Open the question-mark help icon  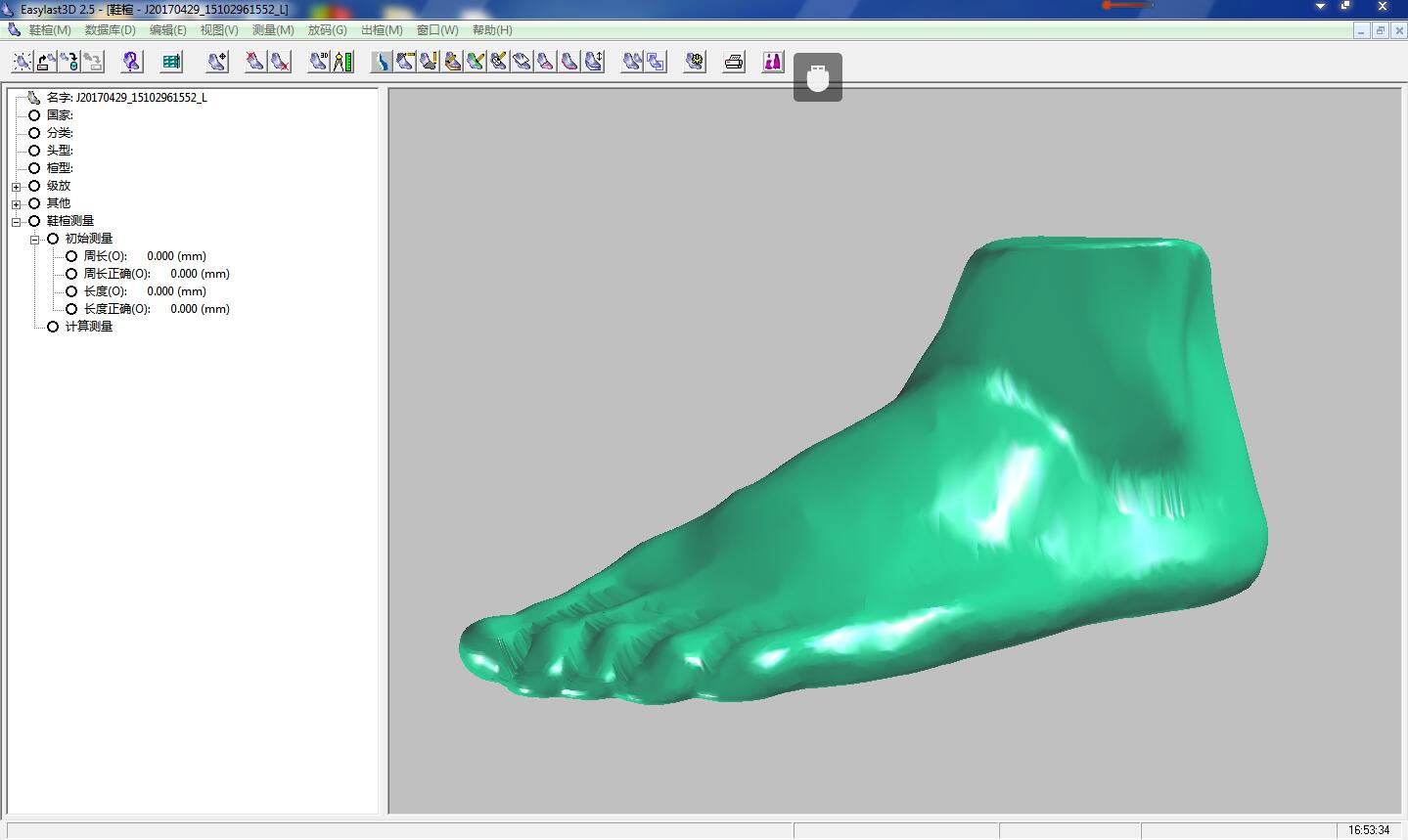pos(132,62)
